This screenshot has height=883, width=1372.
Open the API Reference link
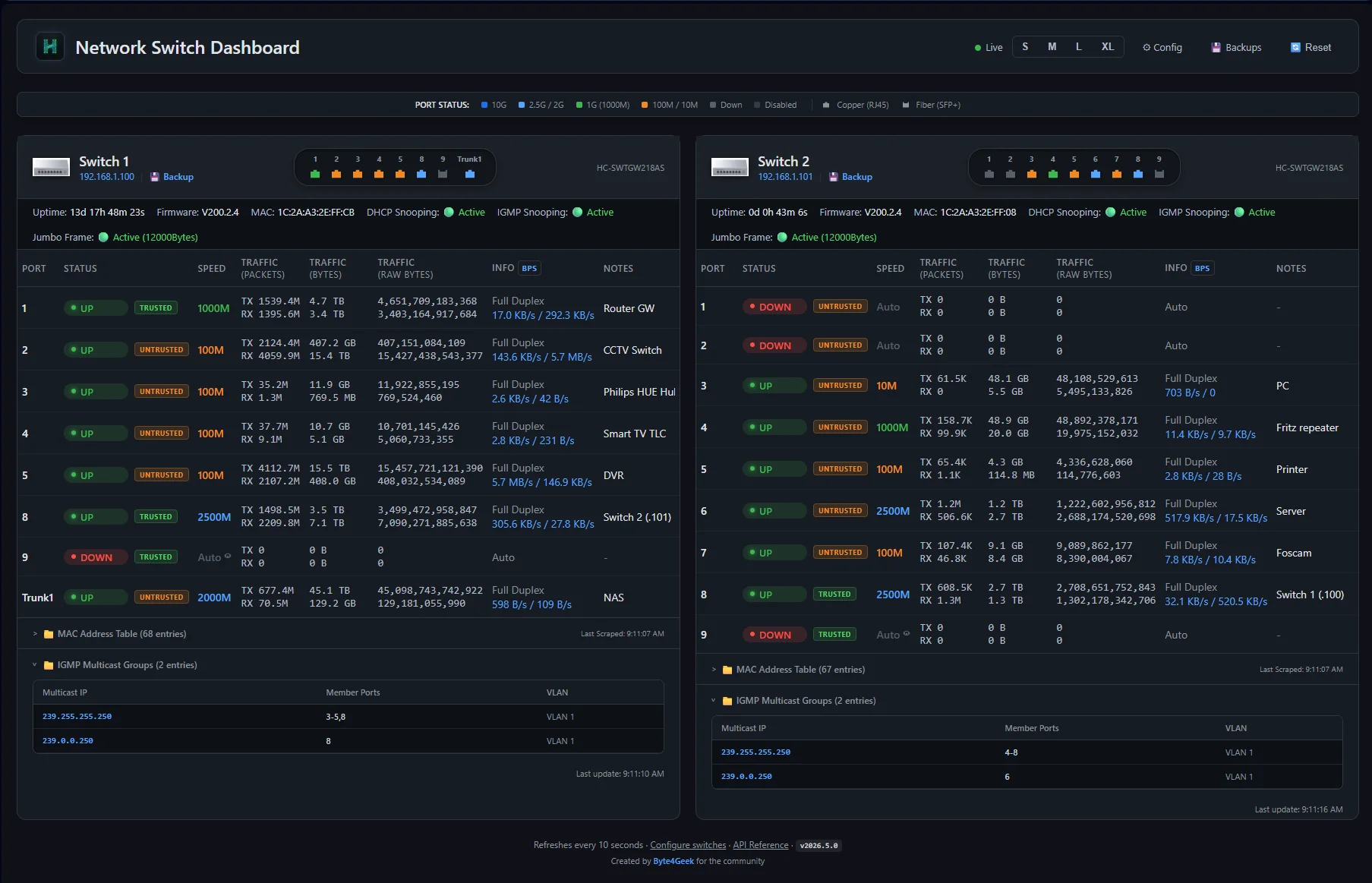tap(761, 845)
